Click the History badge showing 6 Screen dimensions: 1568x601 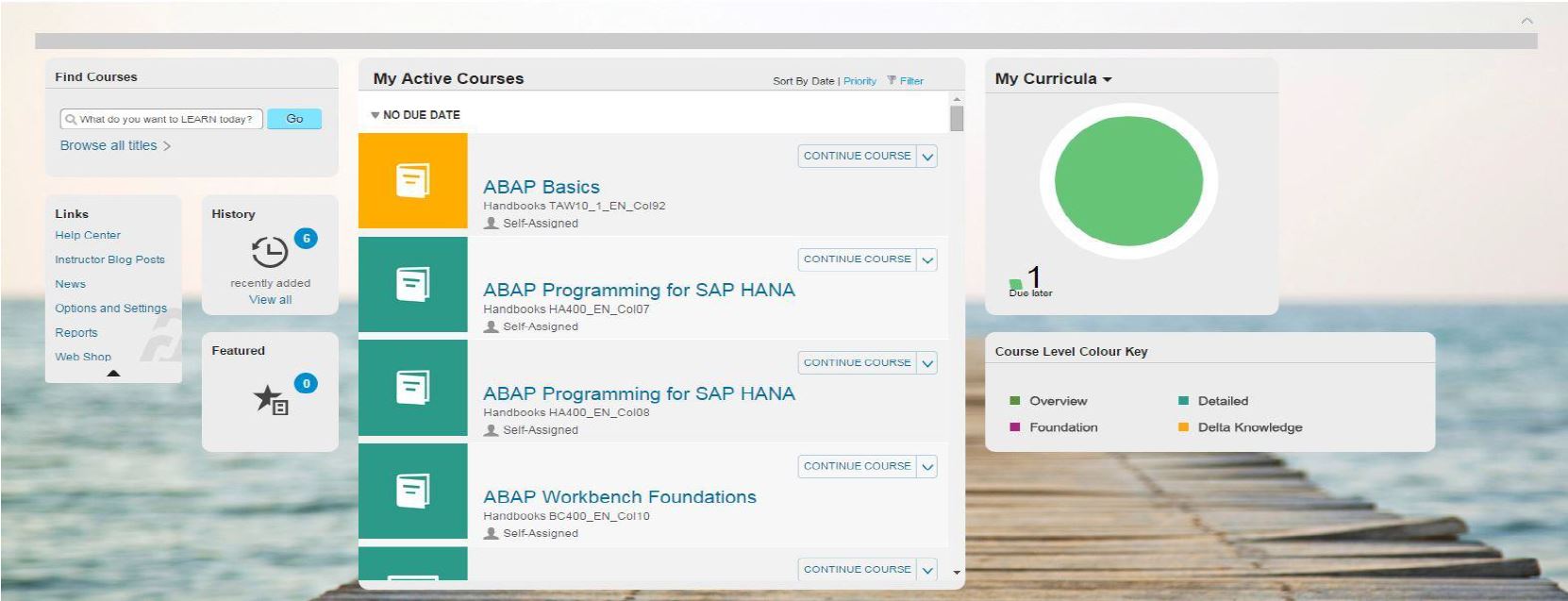pos(306,239)
